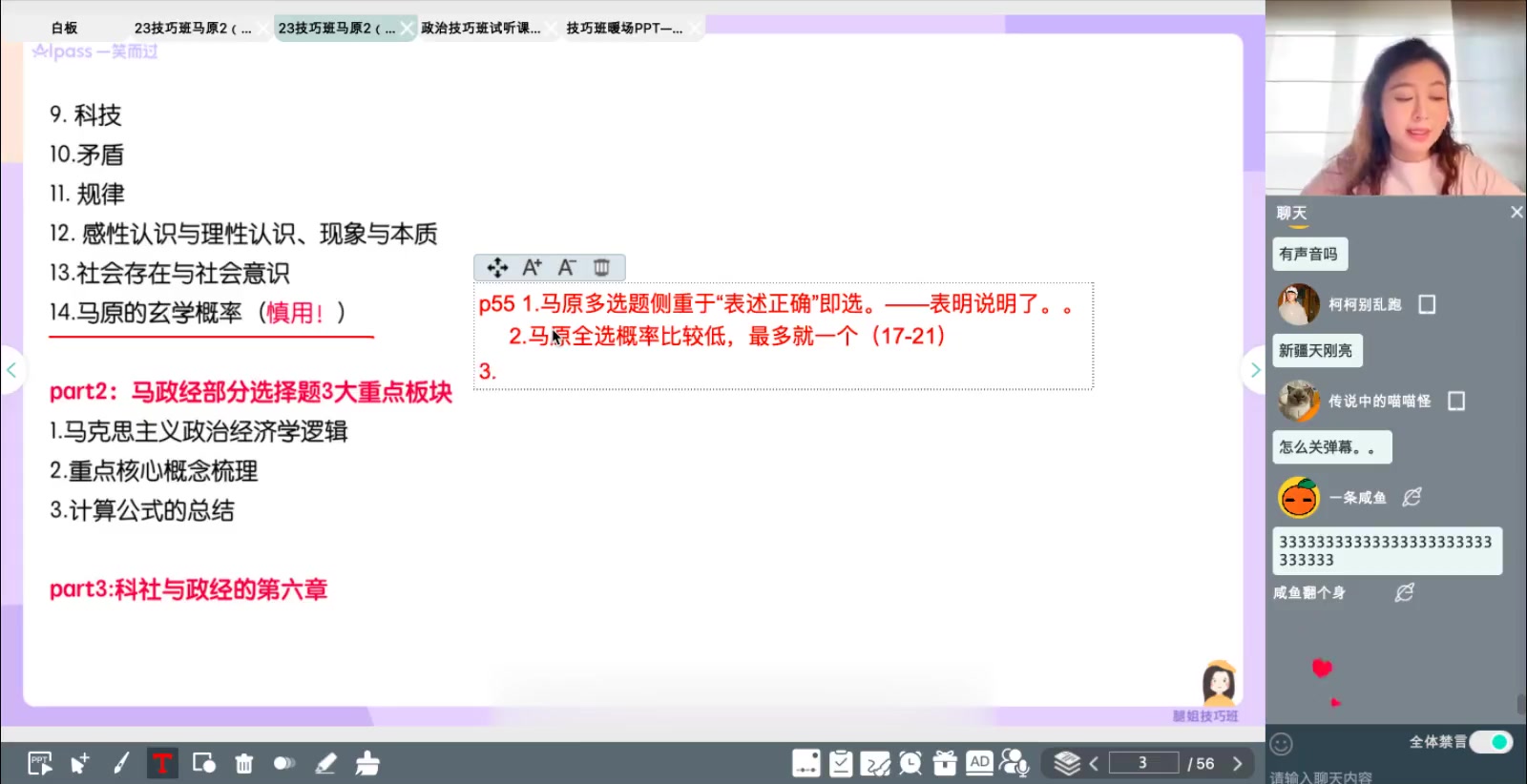Open the checklist clipboard tool

click(x=841, y=763)
